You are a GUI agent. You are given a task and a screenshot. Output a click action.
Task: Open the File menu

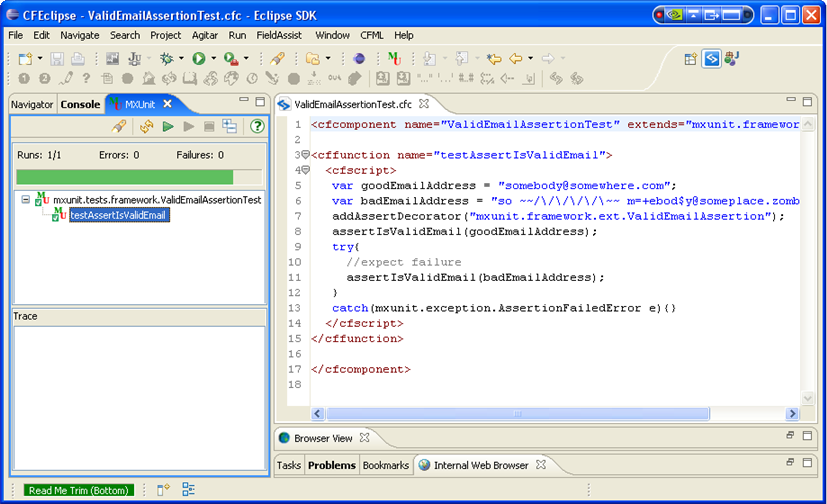[15, 35]
